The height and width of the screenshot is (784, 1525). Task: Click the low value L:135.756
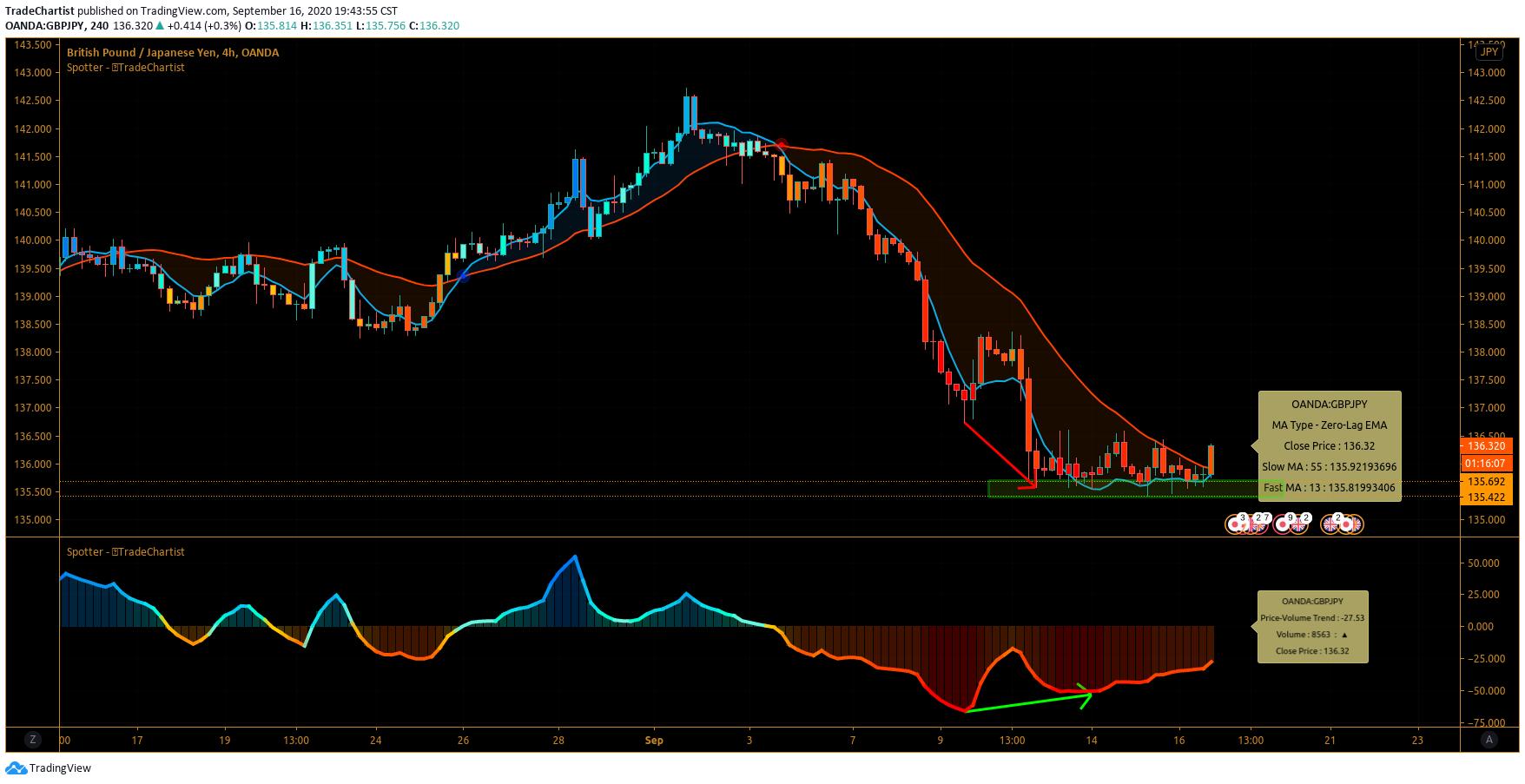coord(380,26)
